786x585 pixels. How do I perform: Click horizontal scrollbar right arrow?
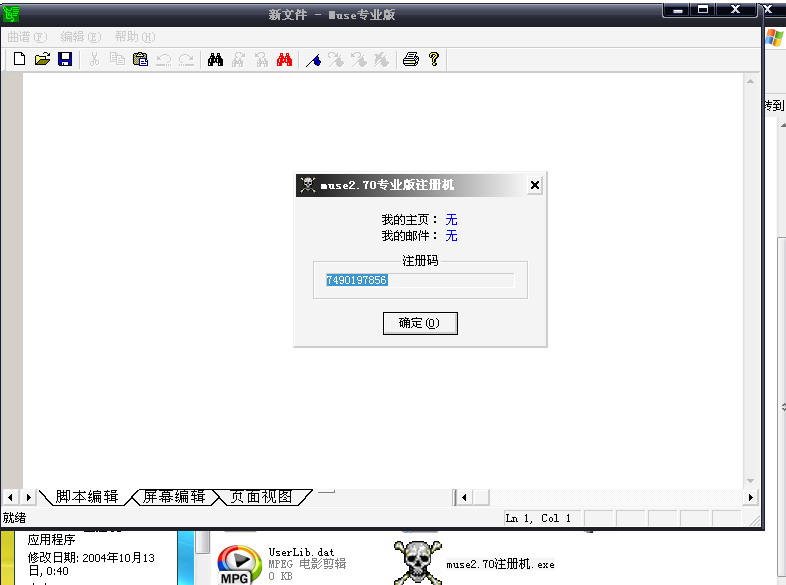(750, 497)
